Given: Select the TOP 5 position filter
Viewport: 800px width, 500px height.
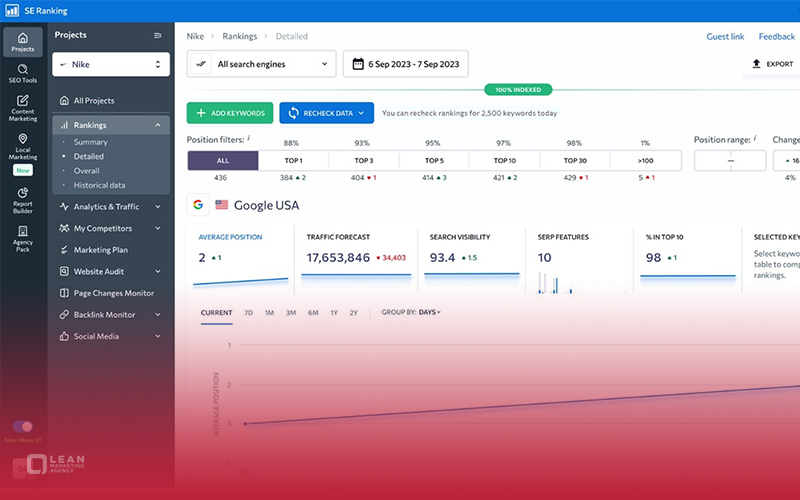Looking at the screenshot, I should [434, 161].
